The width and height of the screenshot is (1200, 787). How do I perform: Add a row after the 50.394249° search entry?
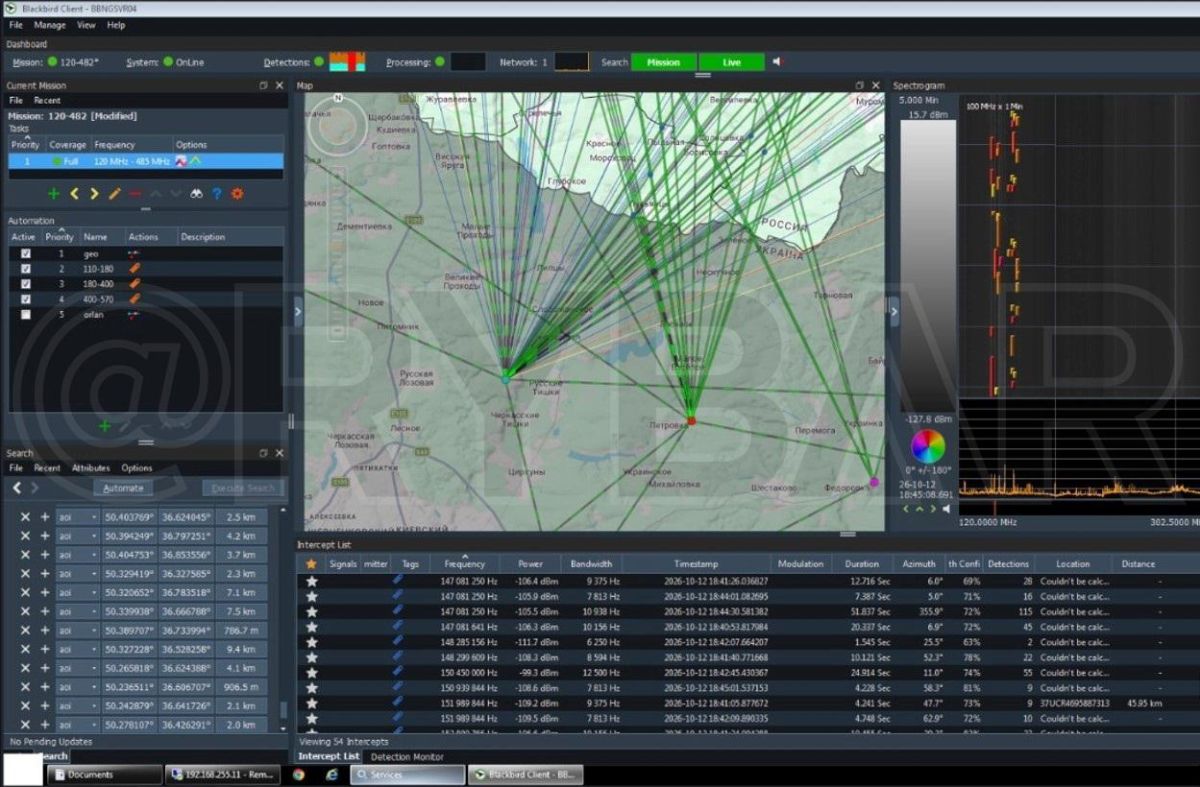click(45, 536)
